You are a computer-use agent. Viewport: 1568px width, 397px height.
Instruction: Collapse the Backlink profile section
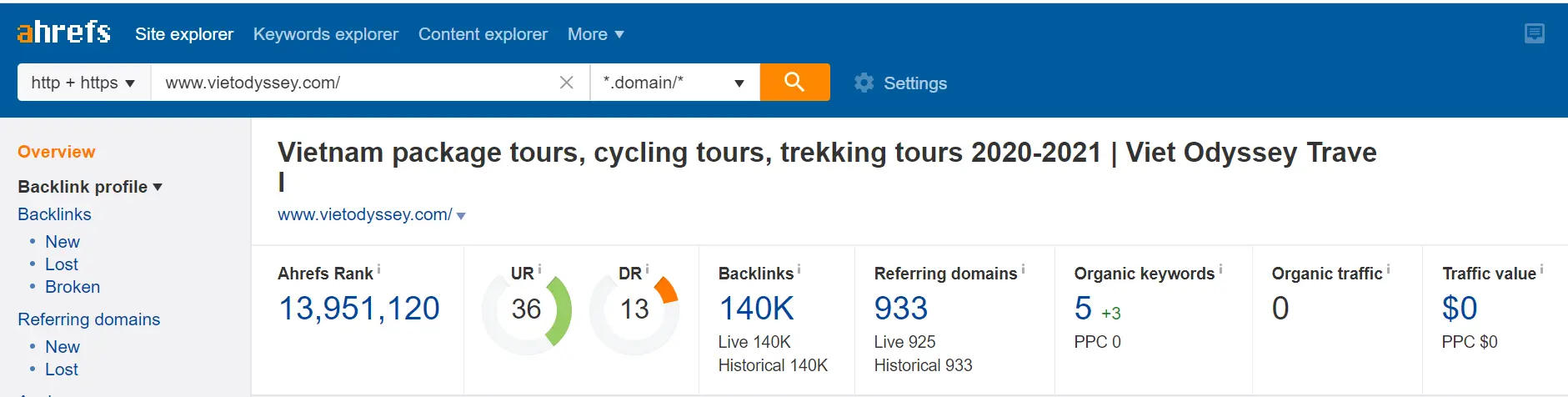[90, 187]
